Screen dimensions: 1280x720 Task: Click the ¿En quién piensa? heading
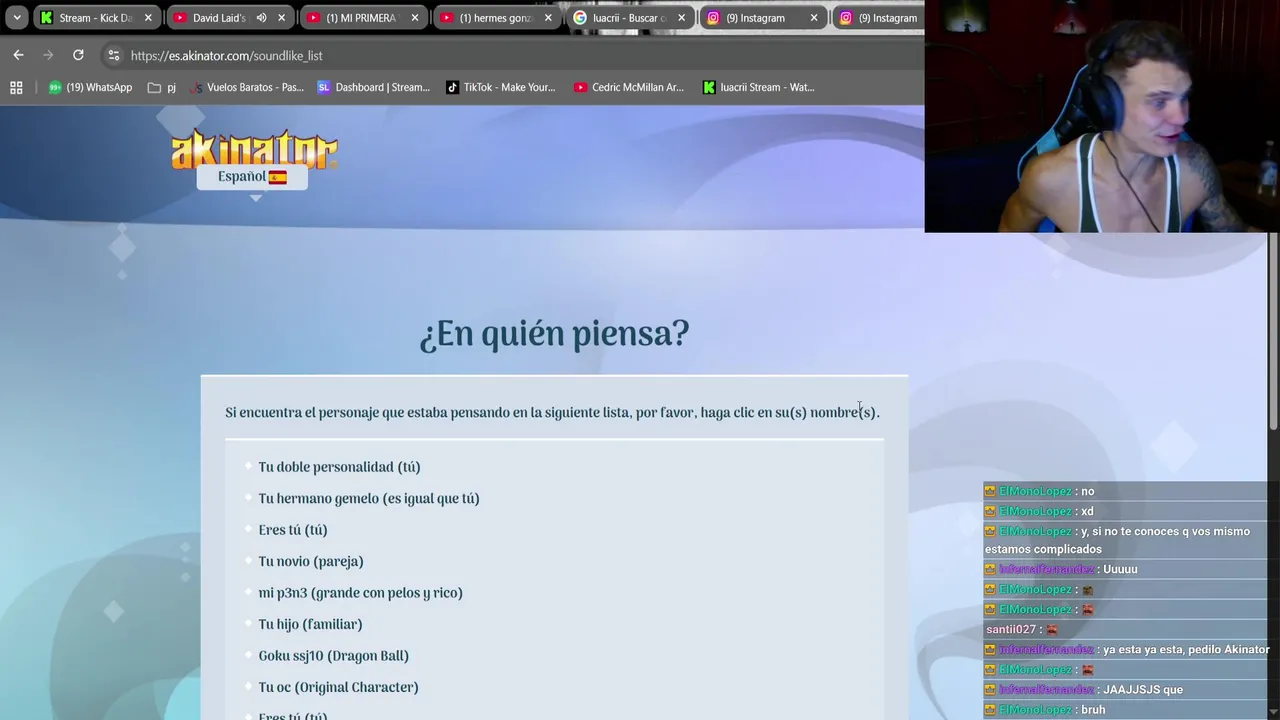pos(554,334)
